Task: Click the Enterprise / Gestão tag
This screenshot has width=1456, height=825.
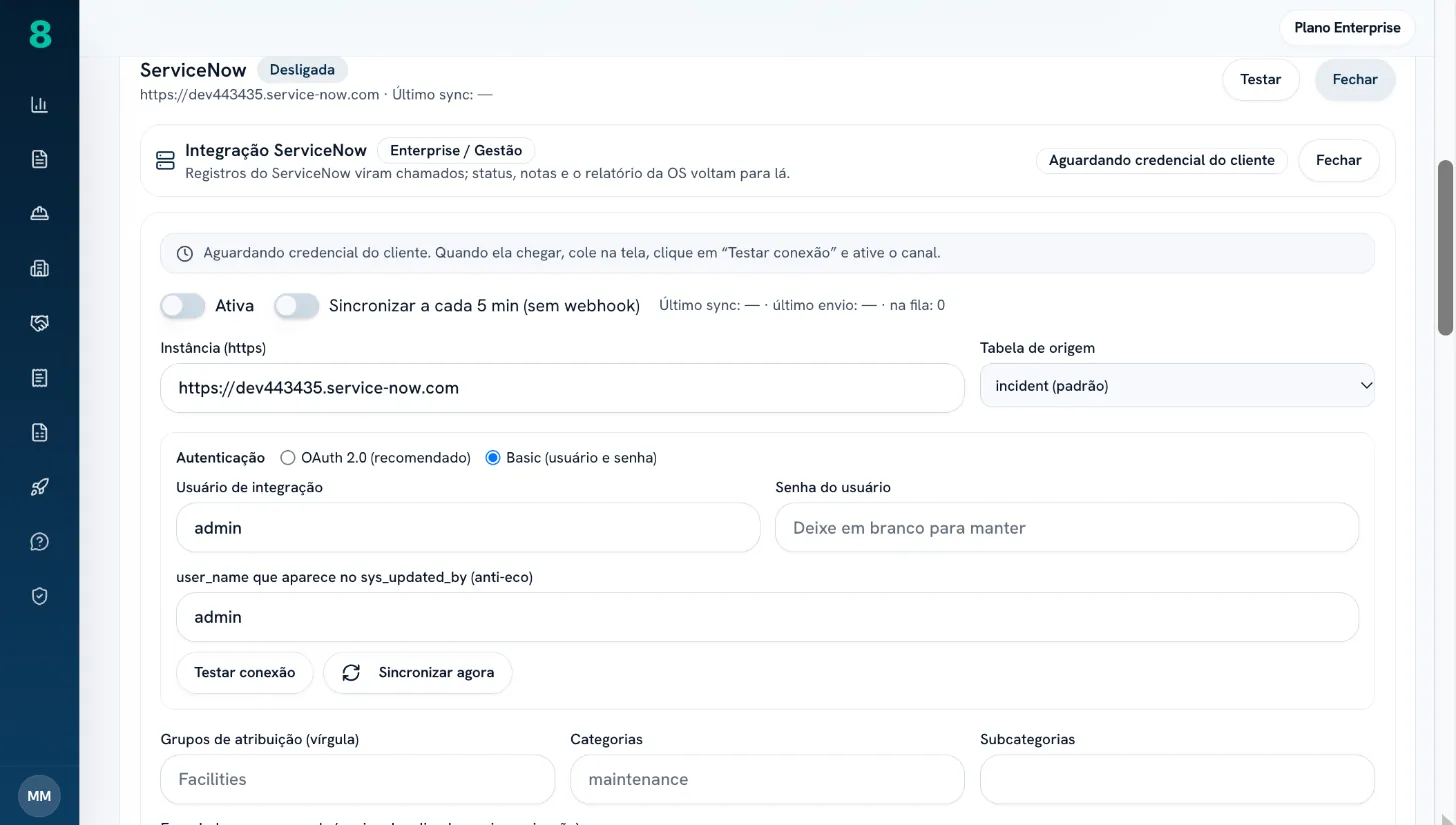Action: point(456,151)
